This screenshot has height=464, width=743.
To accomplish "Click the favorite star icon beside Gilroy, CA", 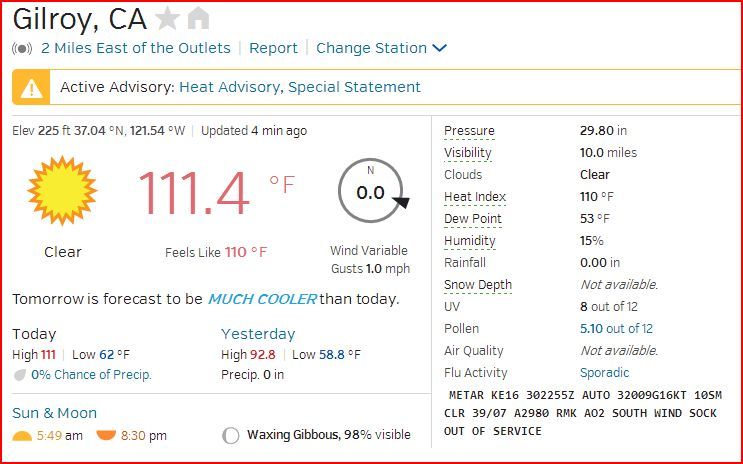I will click(x=168, y=18).
